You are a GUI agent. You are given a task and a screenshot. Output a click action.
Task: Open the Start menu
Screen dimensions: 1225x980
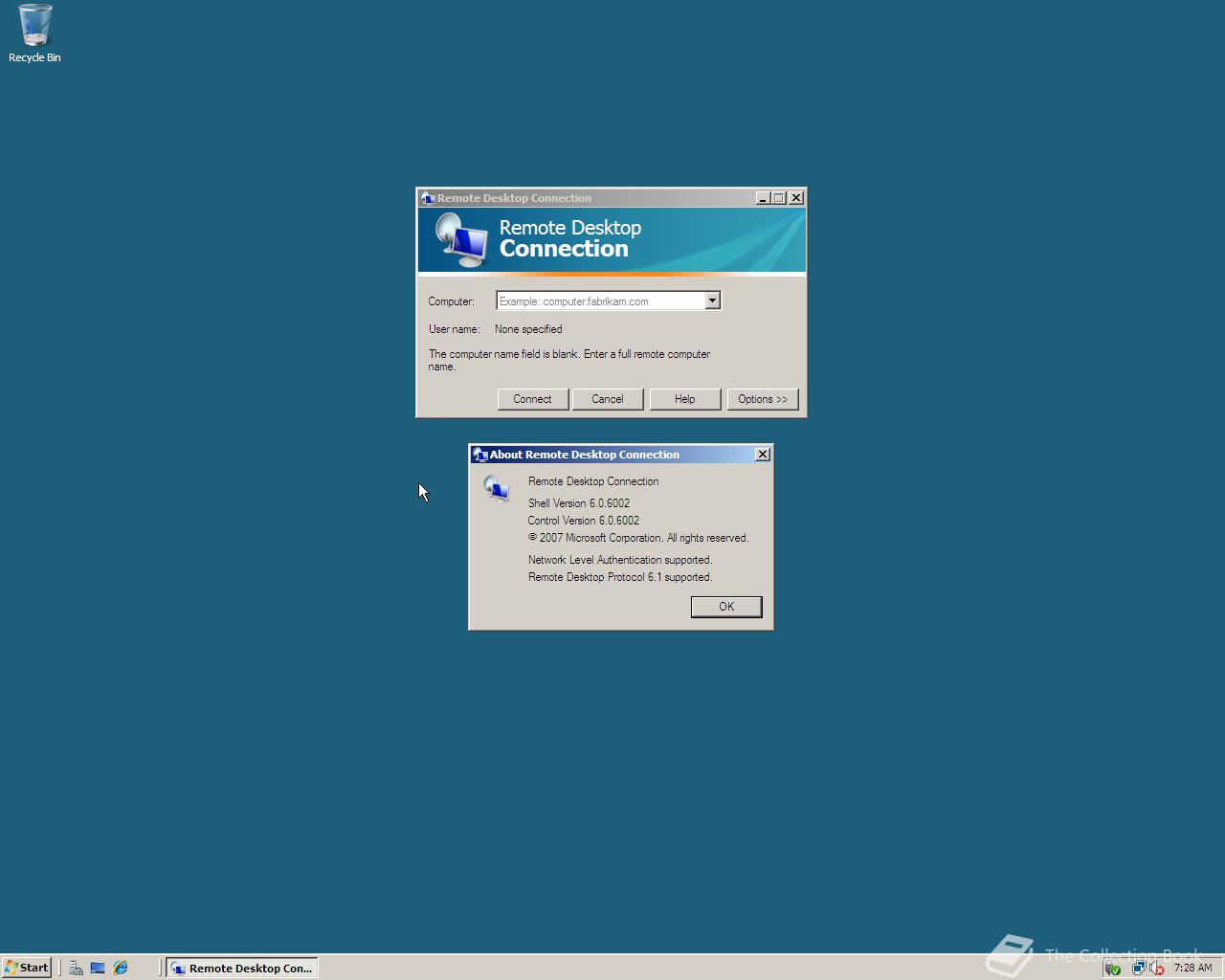coord(27,968)
